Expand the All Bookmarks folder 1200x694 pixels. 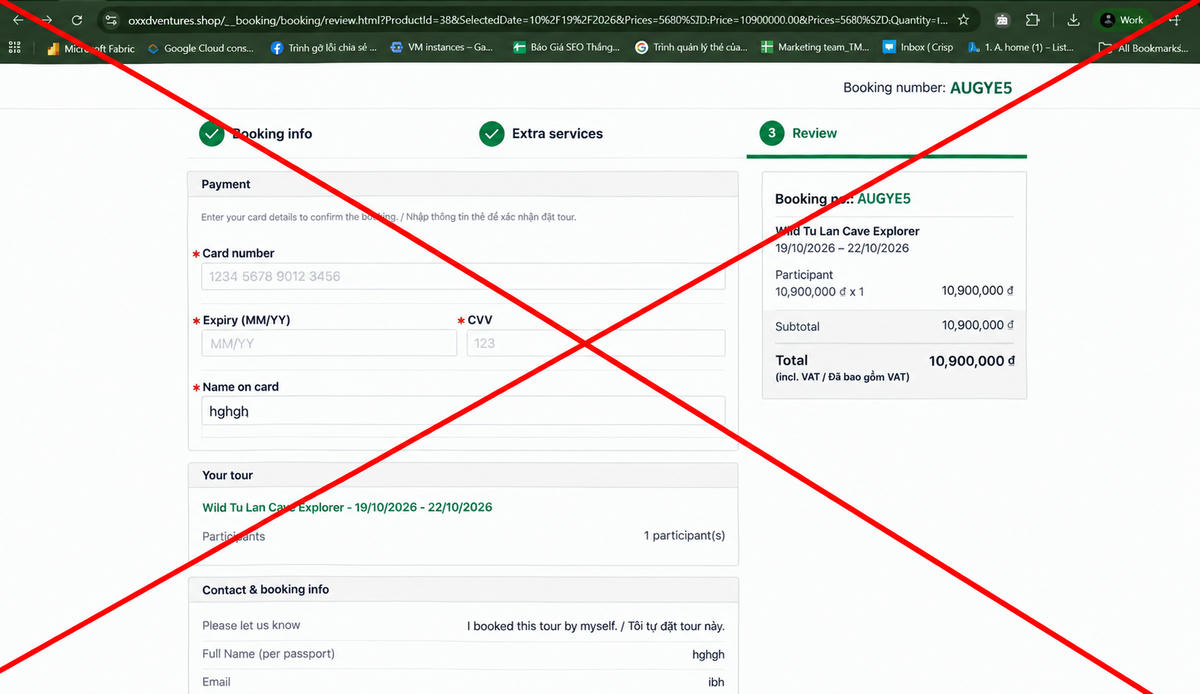(1144, 47)
